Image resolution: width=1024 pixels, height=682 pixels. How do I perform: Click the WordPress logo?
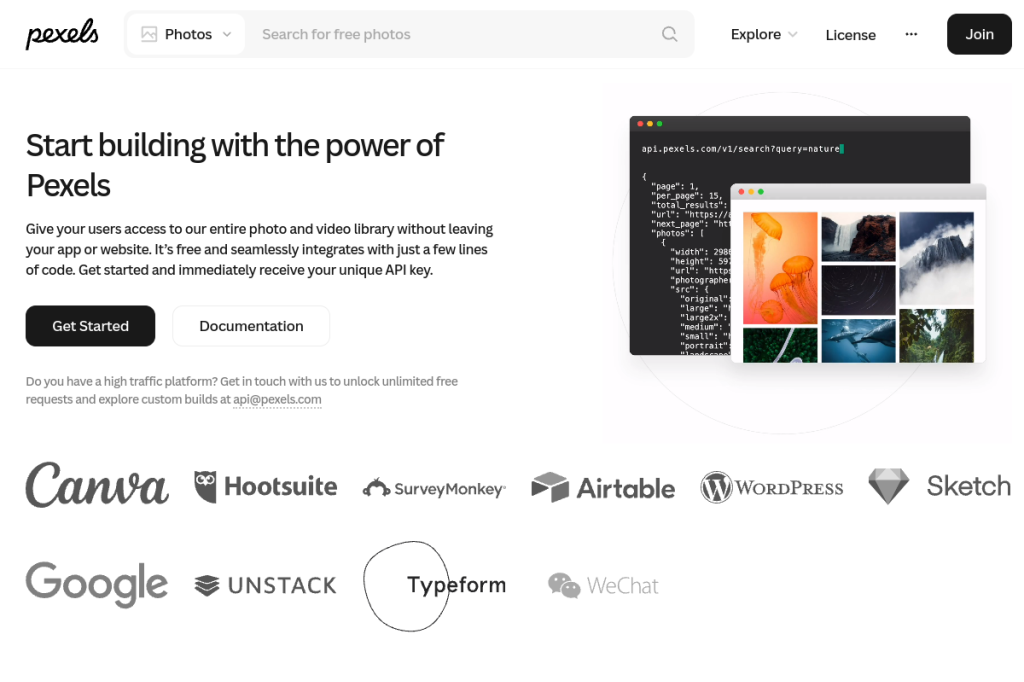(x=772, y=487)
